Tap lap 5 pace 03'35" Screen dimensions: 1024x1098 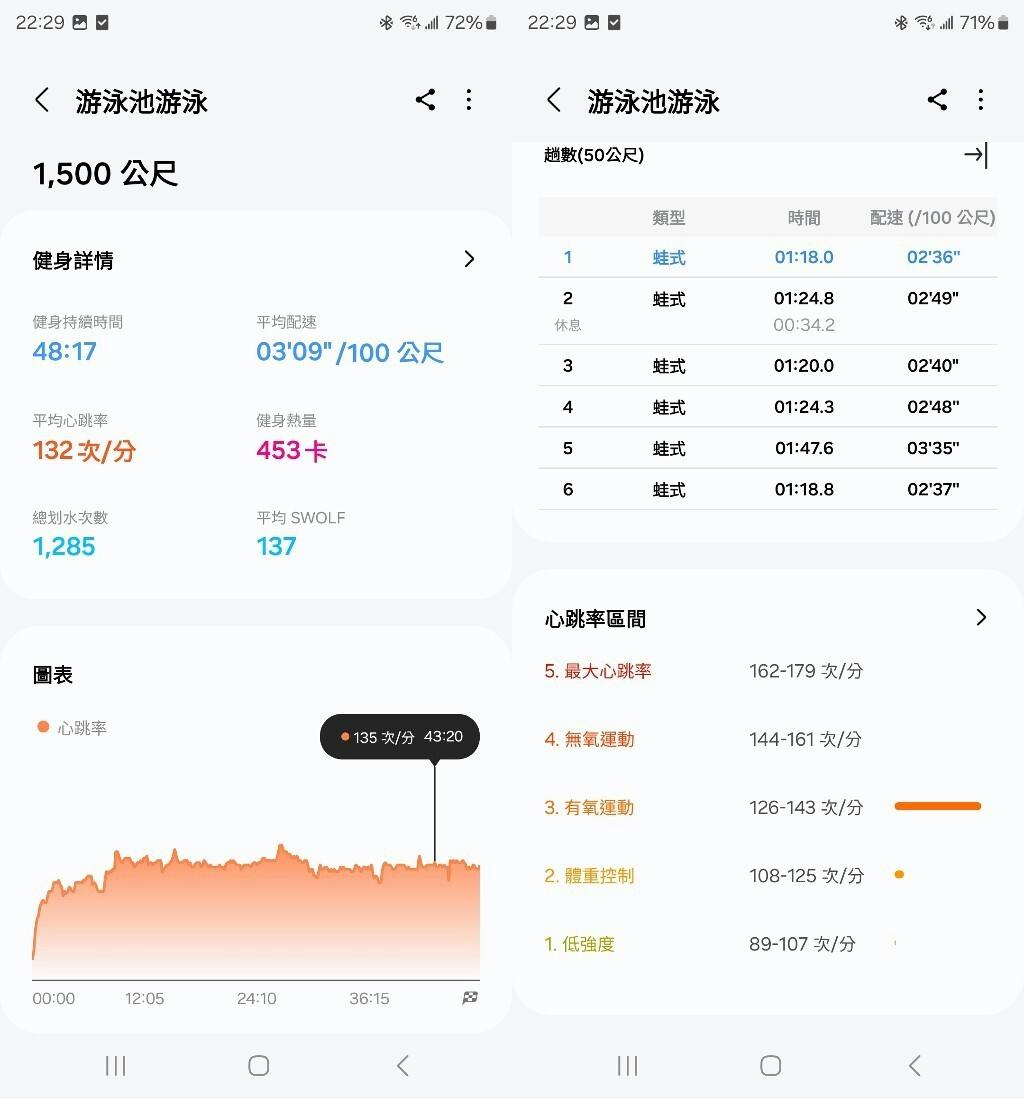[x=933, y=448]
